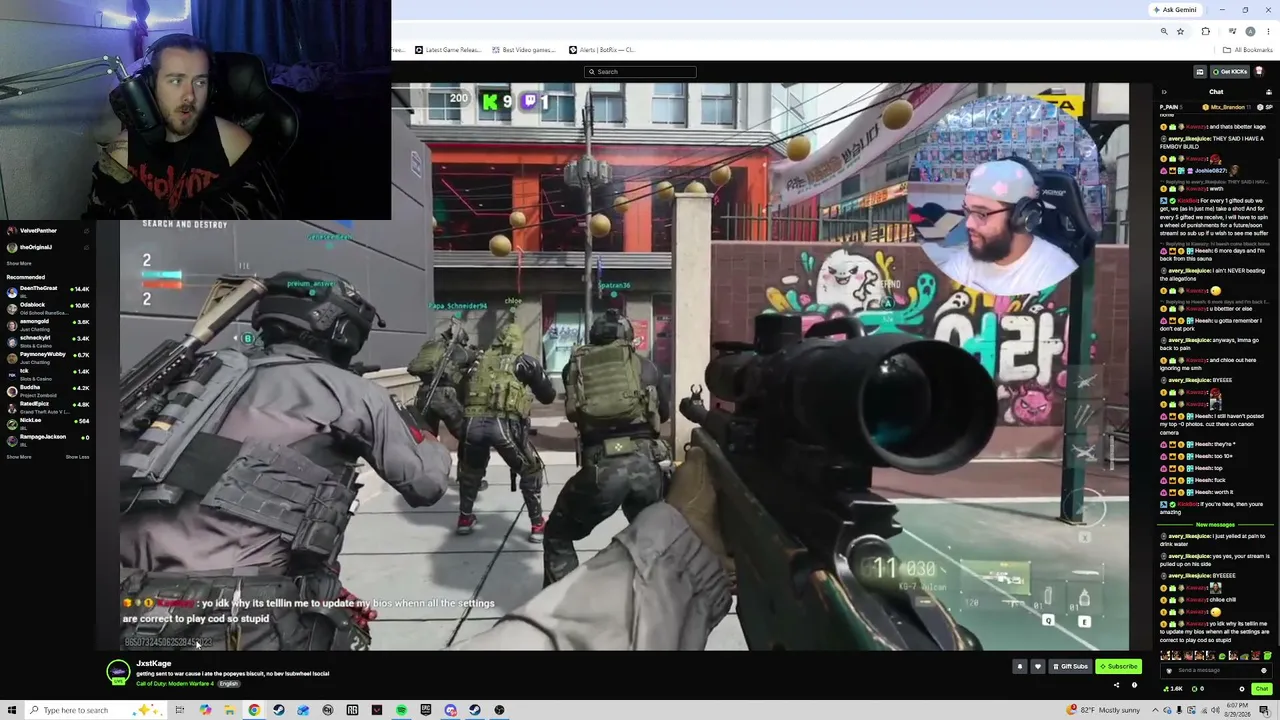
Task: Open DeenTheGreat's recommended channel
Action: (46, 291)
